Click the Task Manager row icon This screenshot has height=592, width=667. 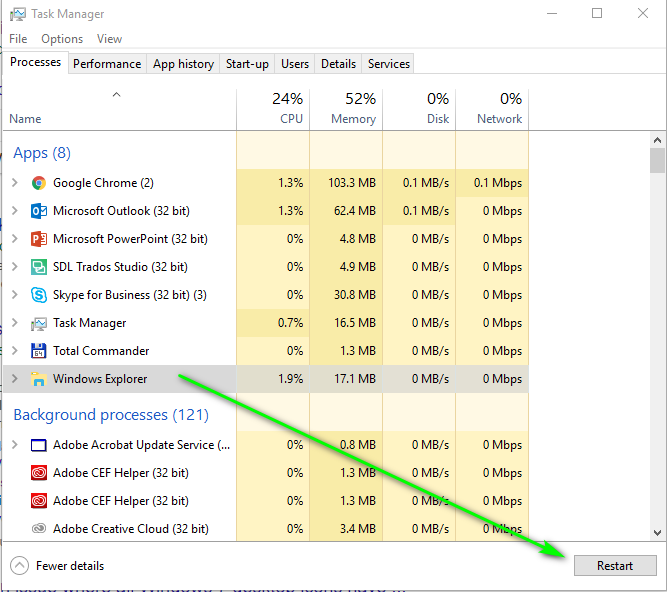coord(39,324)
